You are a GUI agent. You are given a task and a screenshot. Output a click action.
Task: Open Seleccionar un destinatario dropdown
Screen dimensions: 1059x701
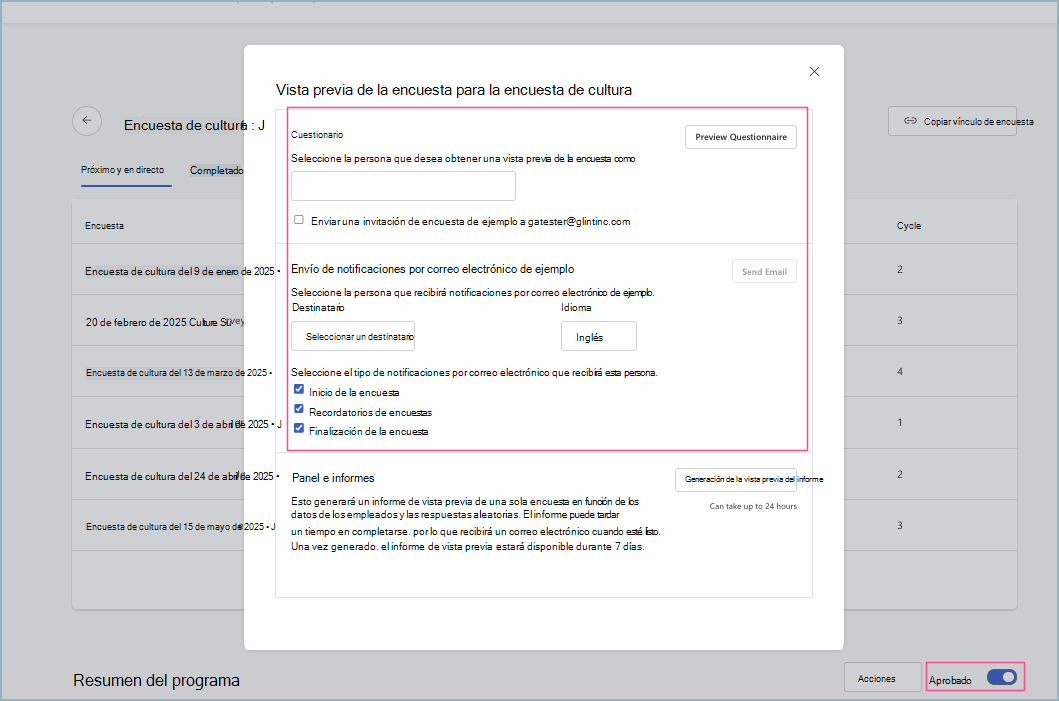click(x=353, y=336)
